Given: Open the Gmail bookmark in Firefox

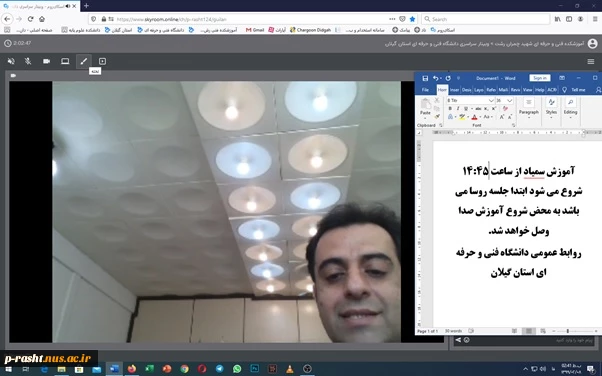Looking at the screenshot, I should click(x=255, y=30).
